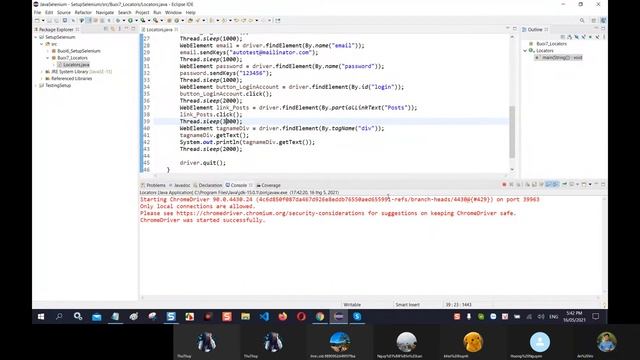Viewport: 640px width, 360px height.
Task: Minimize the Outline view
Action: click(x=596, y=28)
